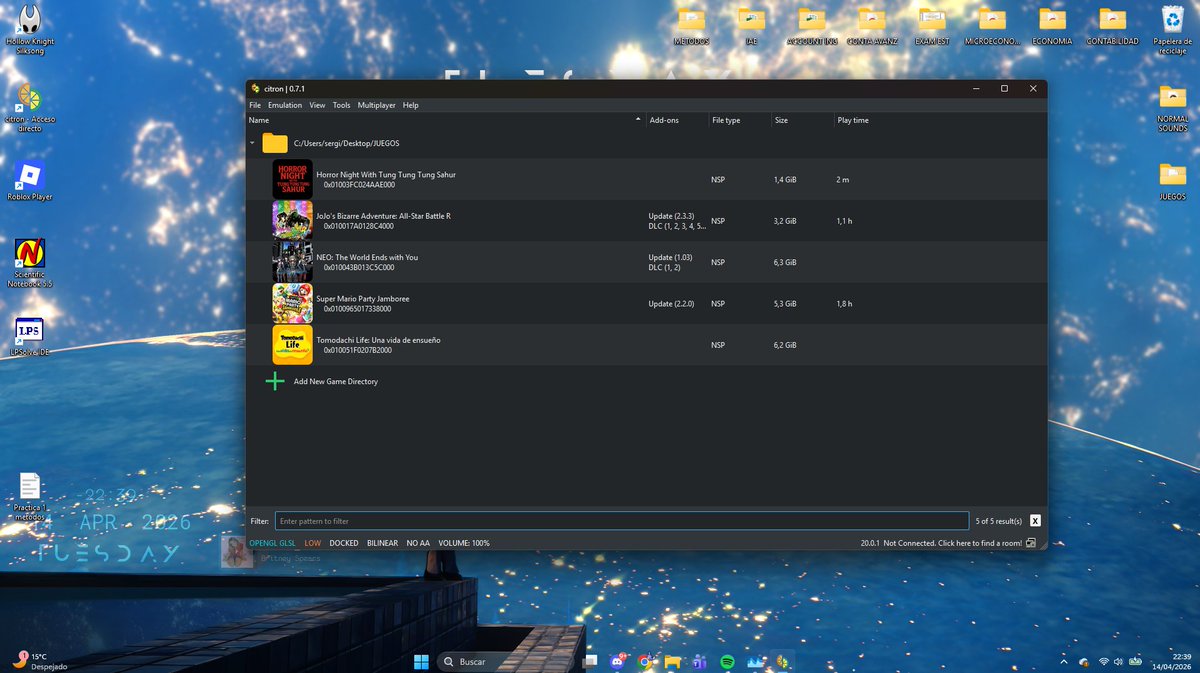Open the Papelera de reciclaje icon
Image resolution: width=1200 pixels, height=673 pixels.
point(1172,30)
